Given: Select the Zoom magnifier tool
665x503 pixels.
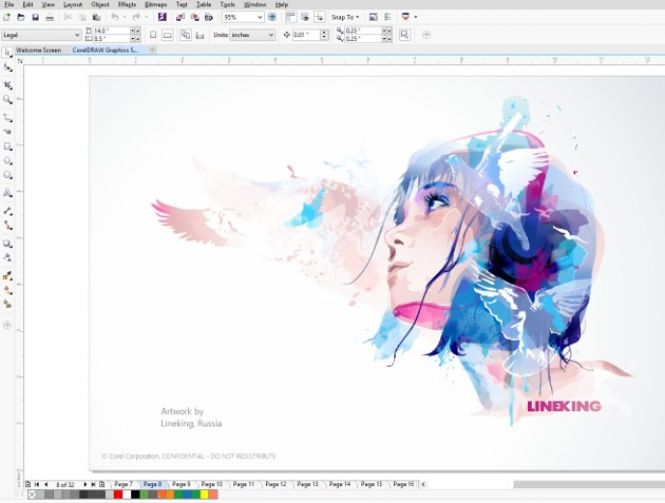Looking at the screenshot, I should click(8, 100).
